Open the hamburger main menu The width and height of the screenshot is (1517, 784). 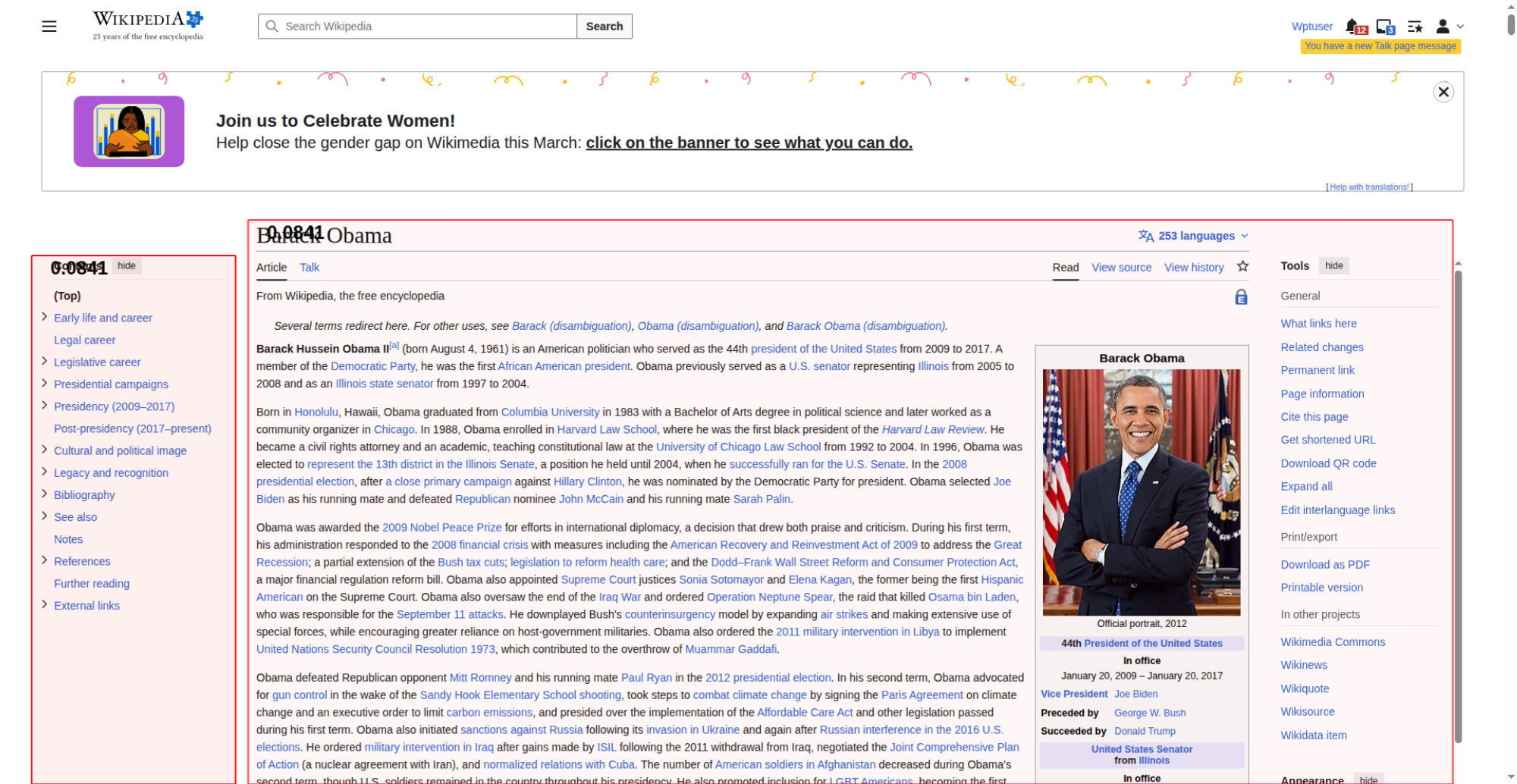coord(49,27)
